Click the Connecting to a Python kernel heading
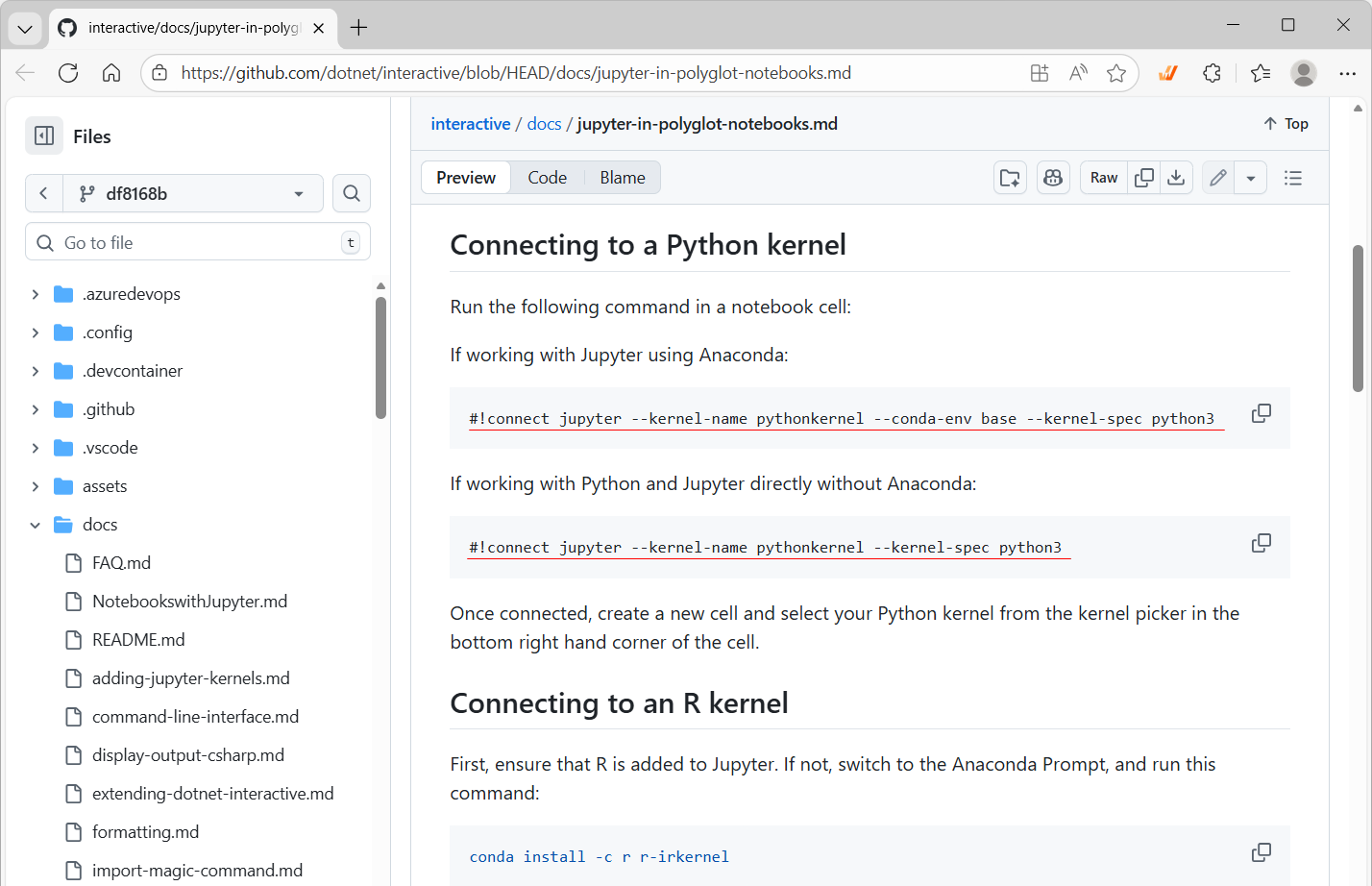 (648, 245)
